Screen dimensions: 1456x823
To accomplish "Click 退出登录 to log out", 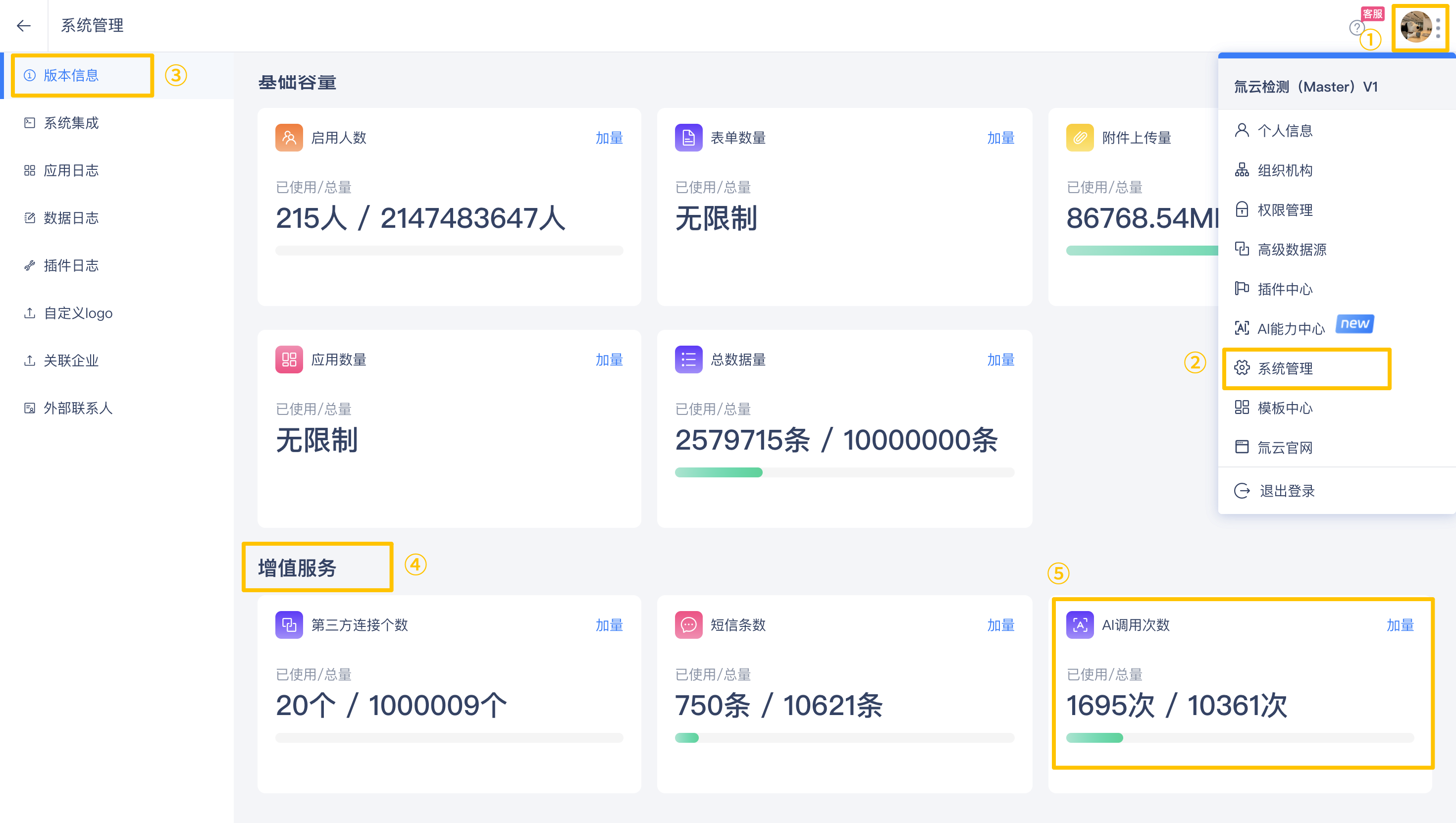I will click(x=1288, y=491).
